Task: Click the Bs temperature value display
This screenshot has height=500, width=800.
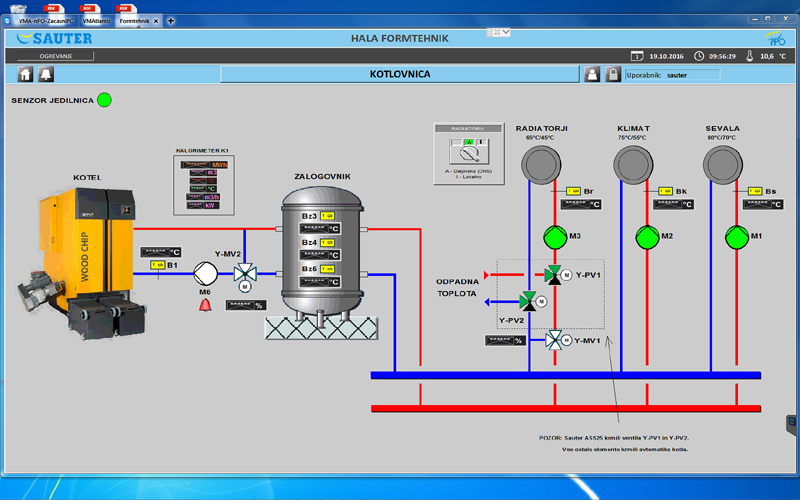Action: (x=763, y=204)
